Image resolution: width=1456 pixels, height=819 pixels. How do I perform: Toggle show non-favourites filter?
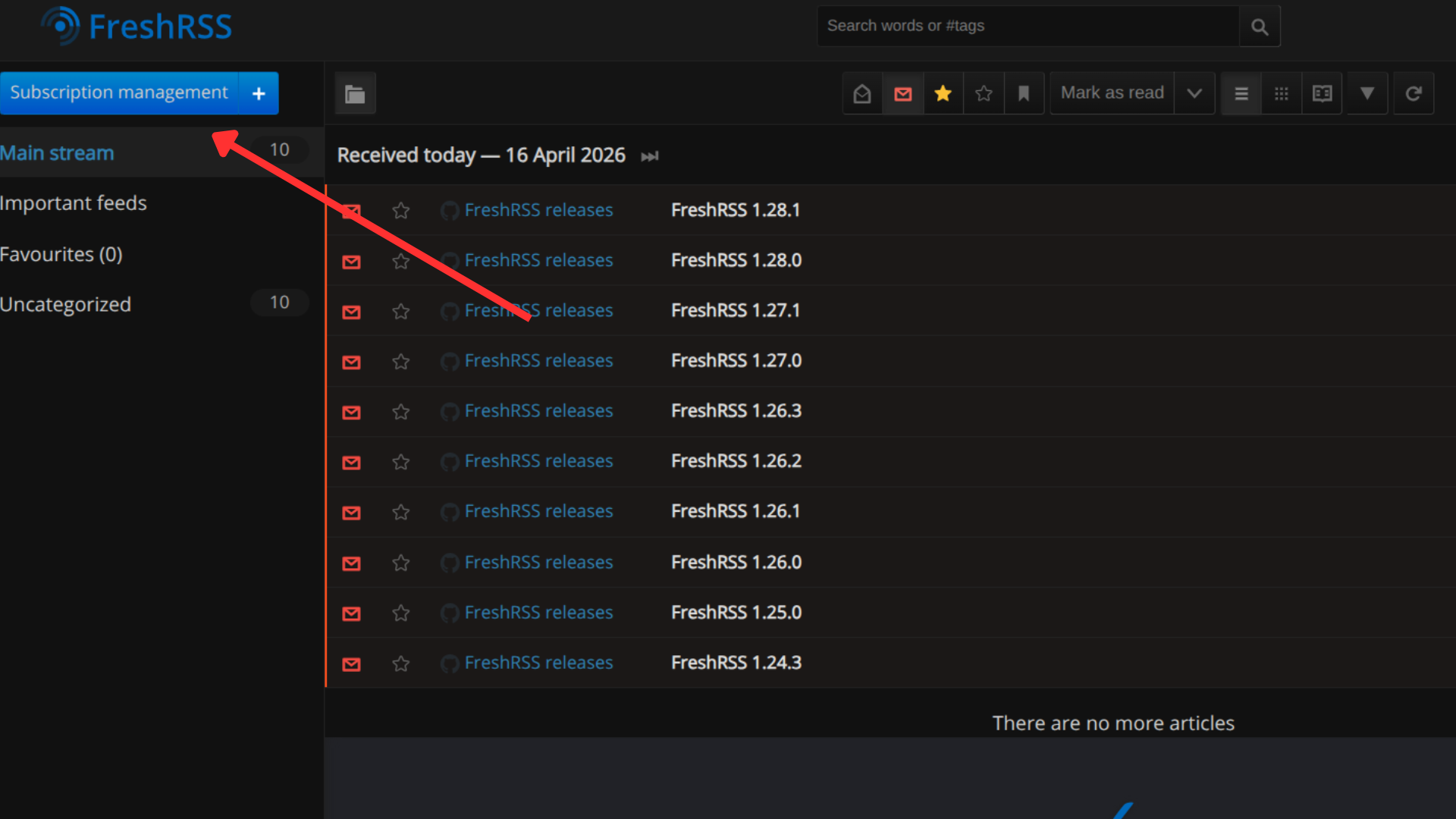click(984, 93)
